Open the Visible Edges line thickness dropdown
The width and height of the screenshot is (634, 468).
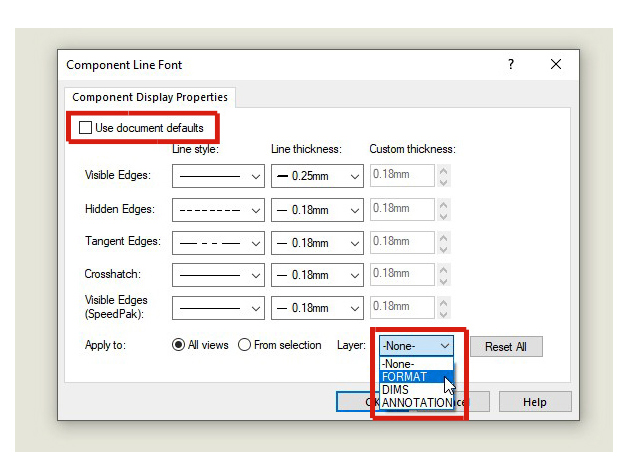[x=316, y=176]
